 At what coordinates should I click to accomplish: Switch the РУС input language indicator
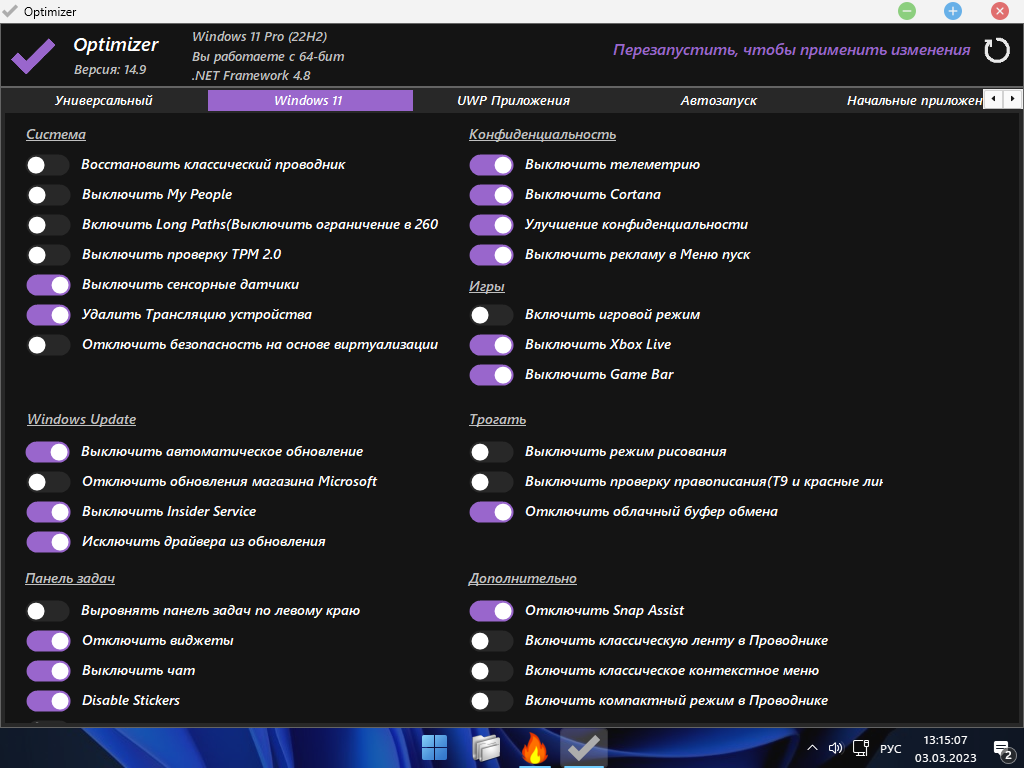891,748
